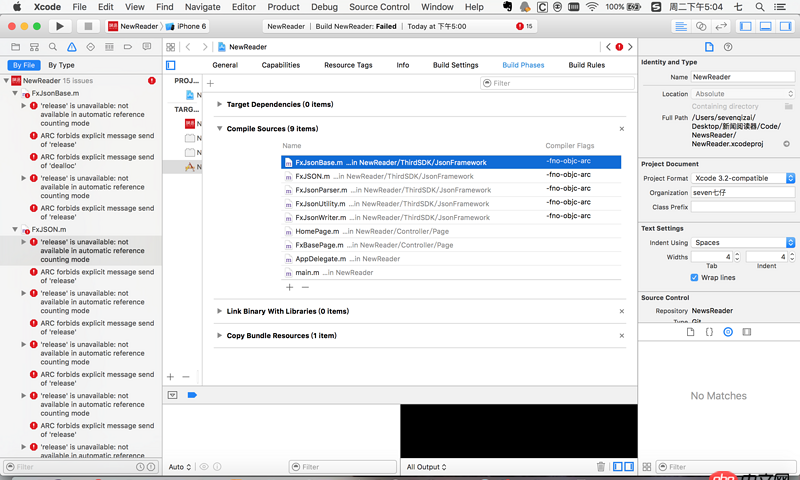Open the Debug navigator icon
Viewport: 800px width, 480px height.
click(x=109, y=47)
